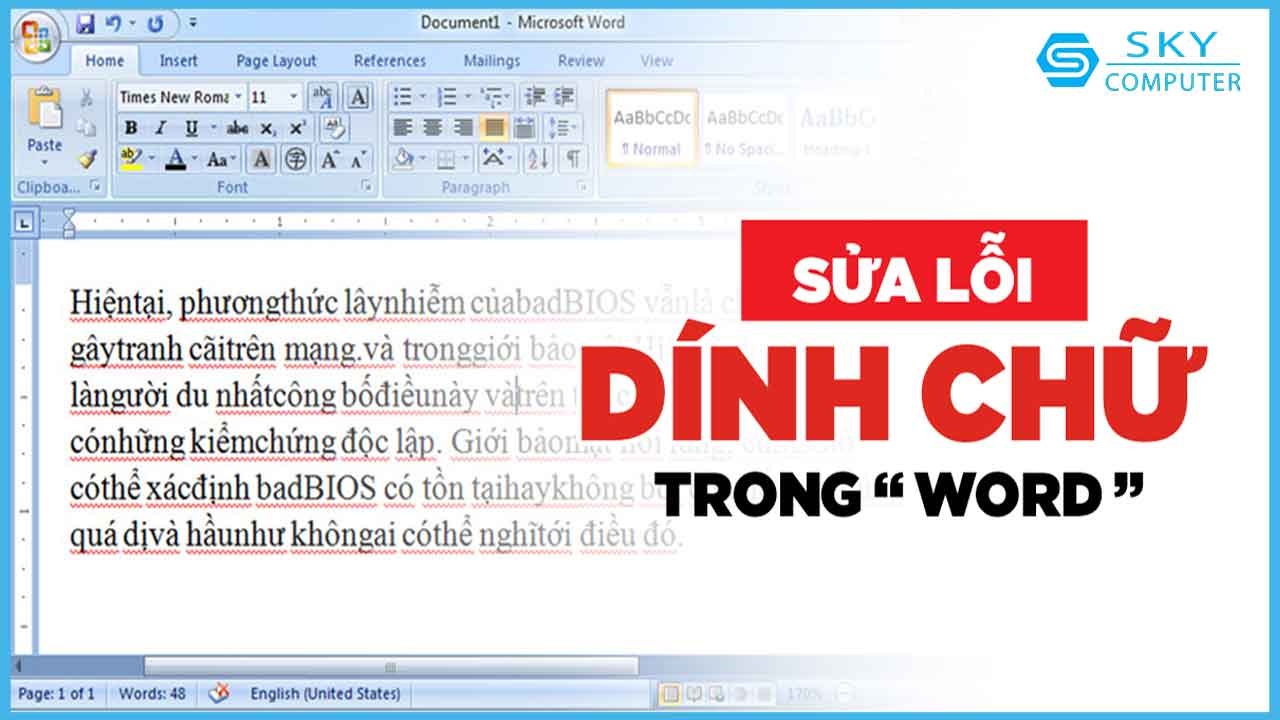1280x720 pixels.
Task: Sort the selected text alphabetically
Action: [537, 158]
